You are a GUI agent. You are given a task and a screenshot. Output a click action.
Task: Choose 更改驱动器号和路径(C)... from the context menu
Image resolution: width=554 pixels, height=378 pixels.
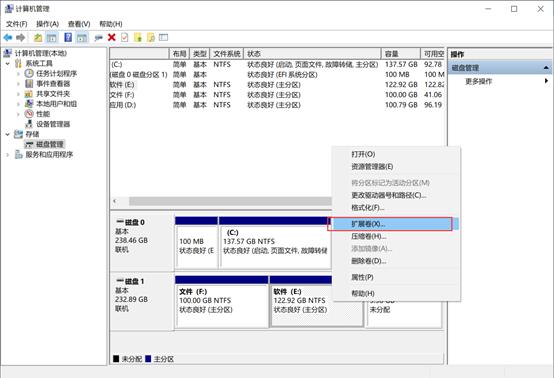point(396,195)
